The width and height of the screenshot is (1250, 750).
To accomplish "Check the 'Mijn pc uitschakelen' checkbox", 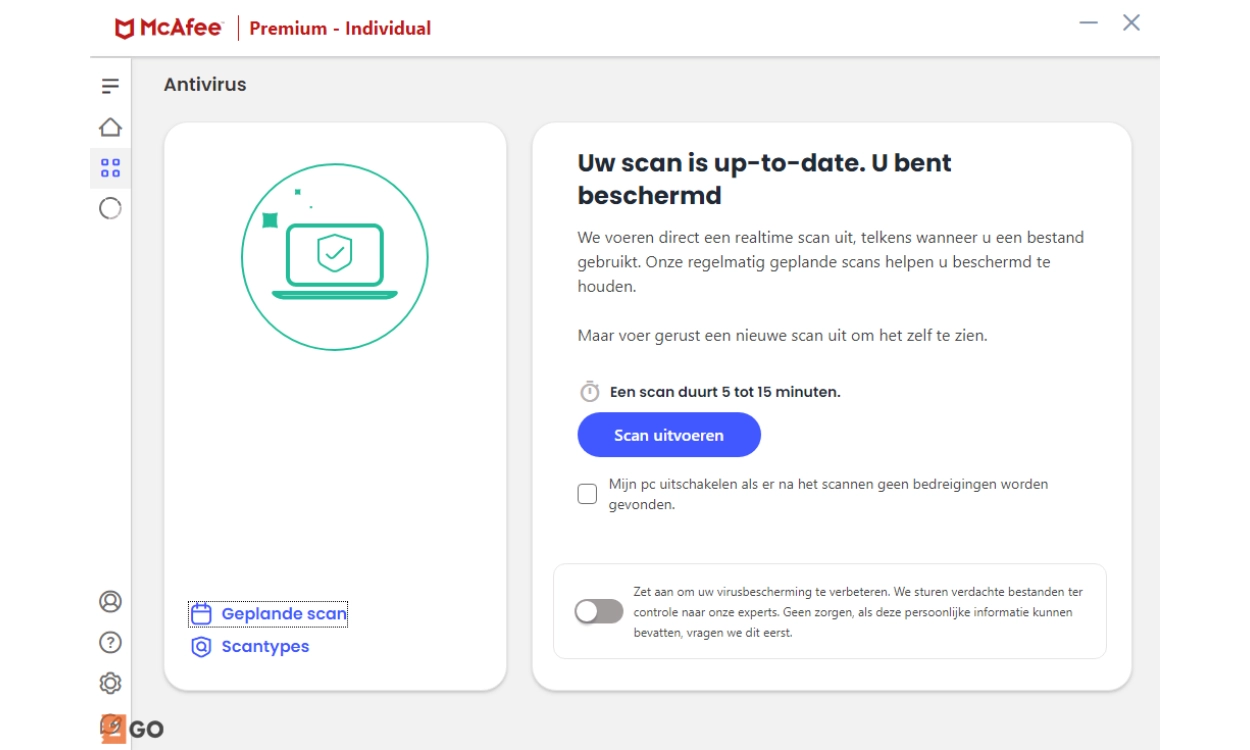I will [x=587, y=494].
